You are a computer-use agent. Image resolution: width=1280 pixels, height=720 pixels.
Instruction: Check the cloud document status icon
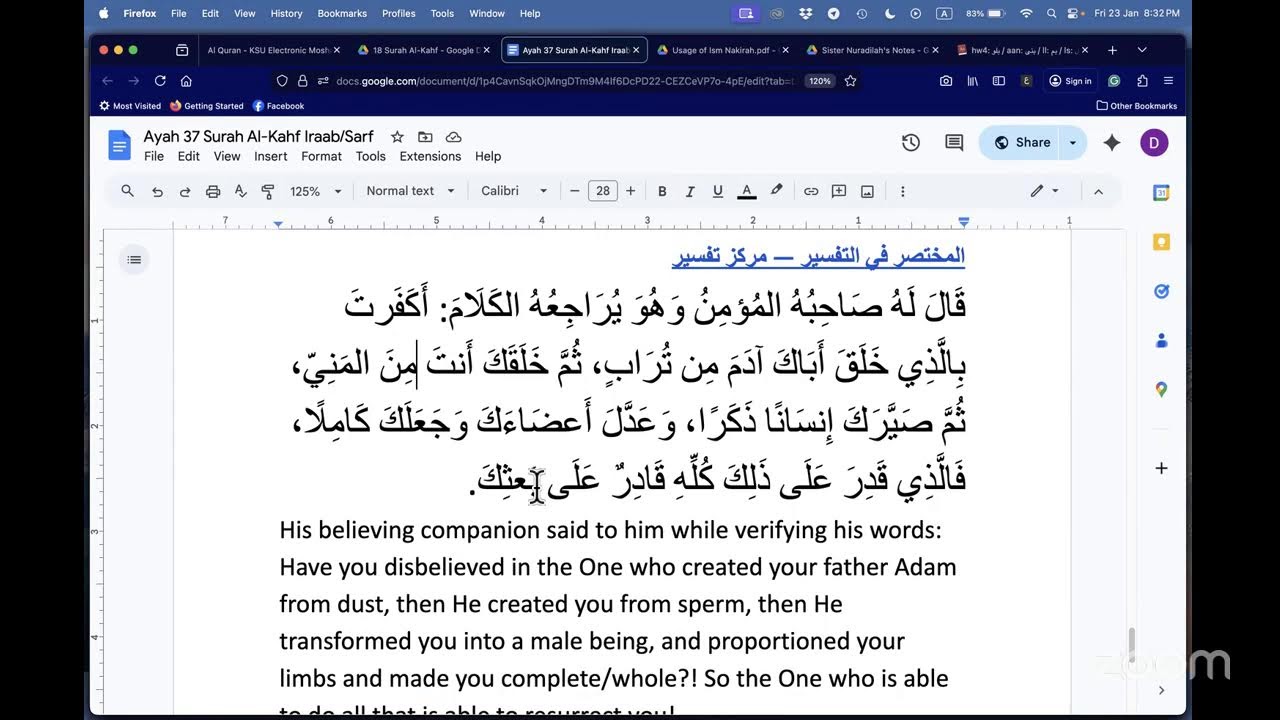pos(453,137)
